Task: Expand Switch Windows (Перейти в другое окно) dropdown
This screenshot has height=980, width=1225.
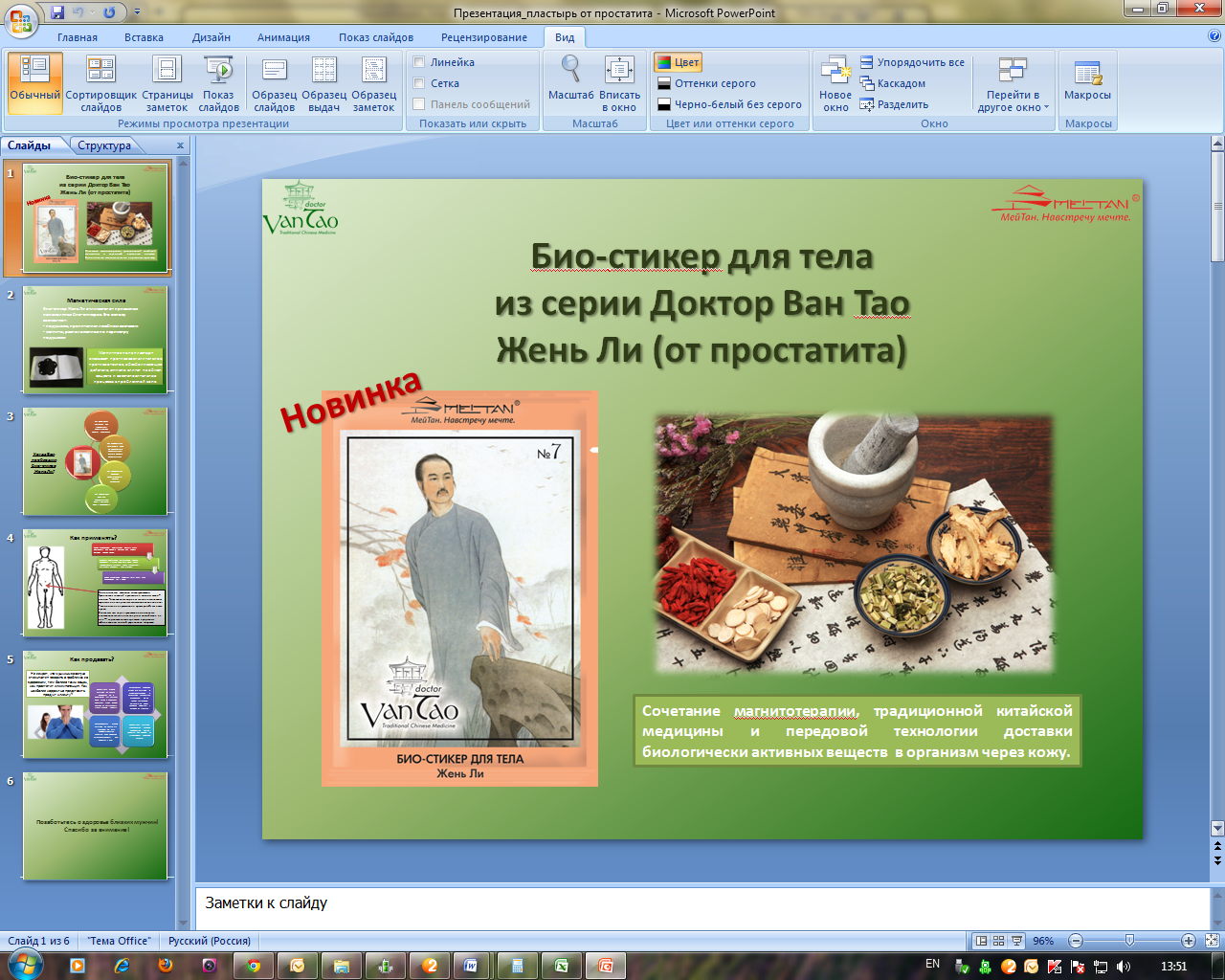Action: point(1013,83)
